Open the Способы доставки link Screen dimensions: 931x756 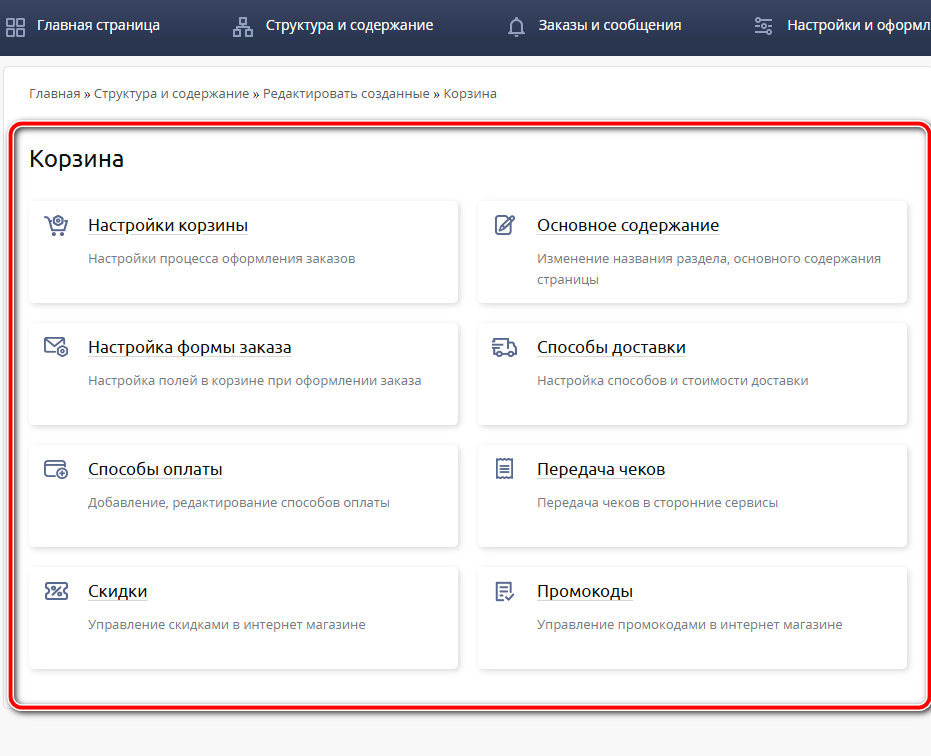pyautogui.click(x=611, y=348)
